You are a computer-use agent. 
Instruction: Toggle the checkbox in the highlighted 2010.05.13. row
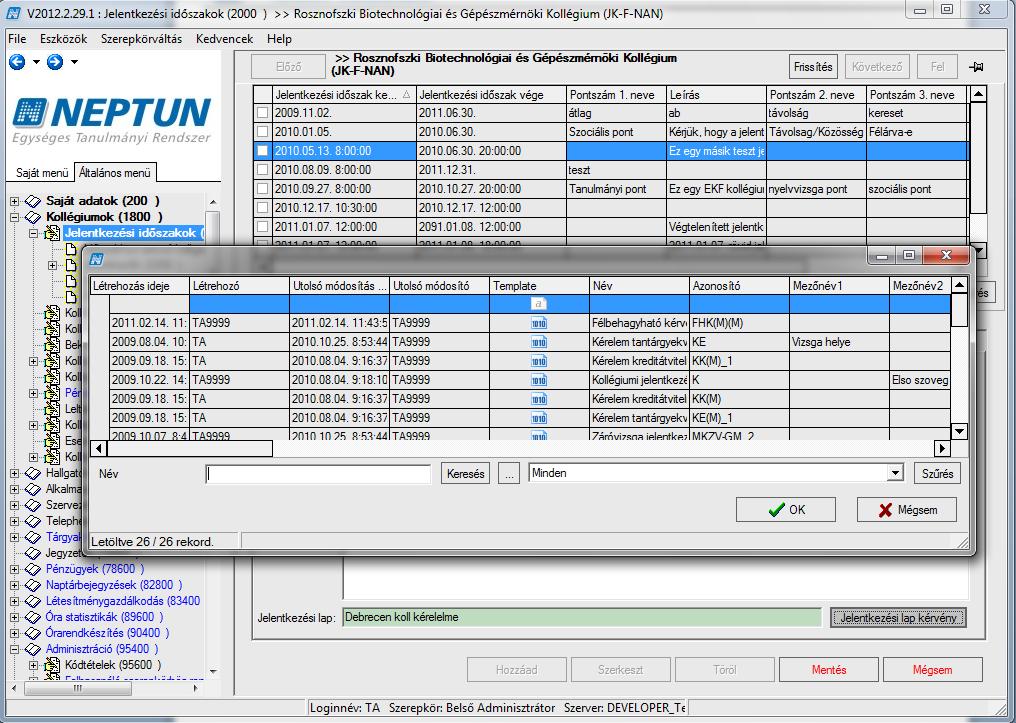[262, 151]
